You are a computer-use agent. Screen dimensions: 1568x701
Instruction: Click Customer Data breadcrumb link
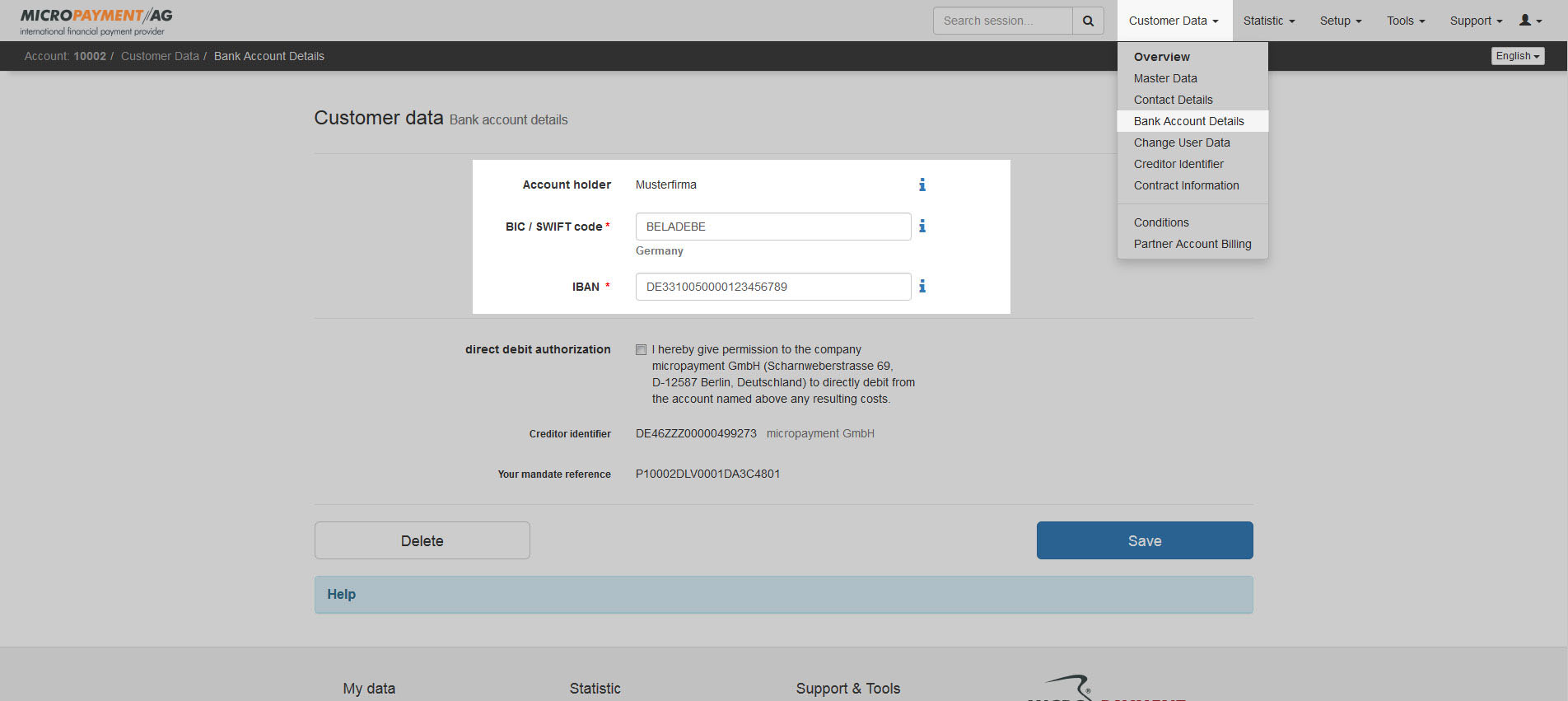click(x=160, y=56)
